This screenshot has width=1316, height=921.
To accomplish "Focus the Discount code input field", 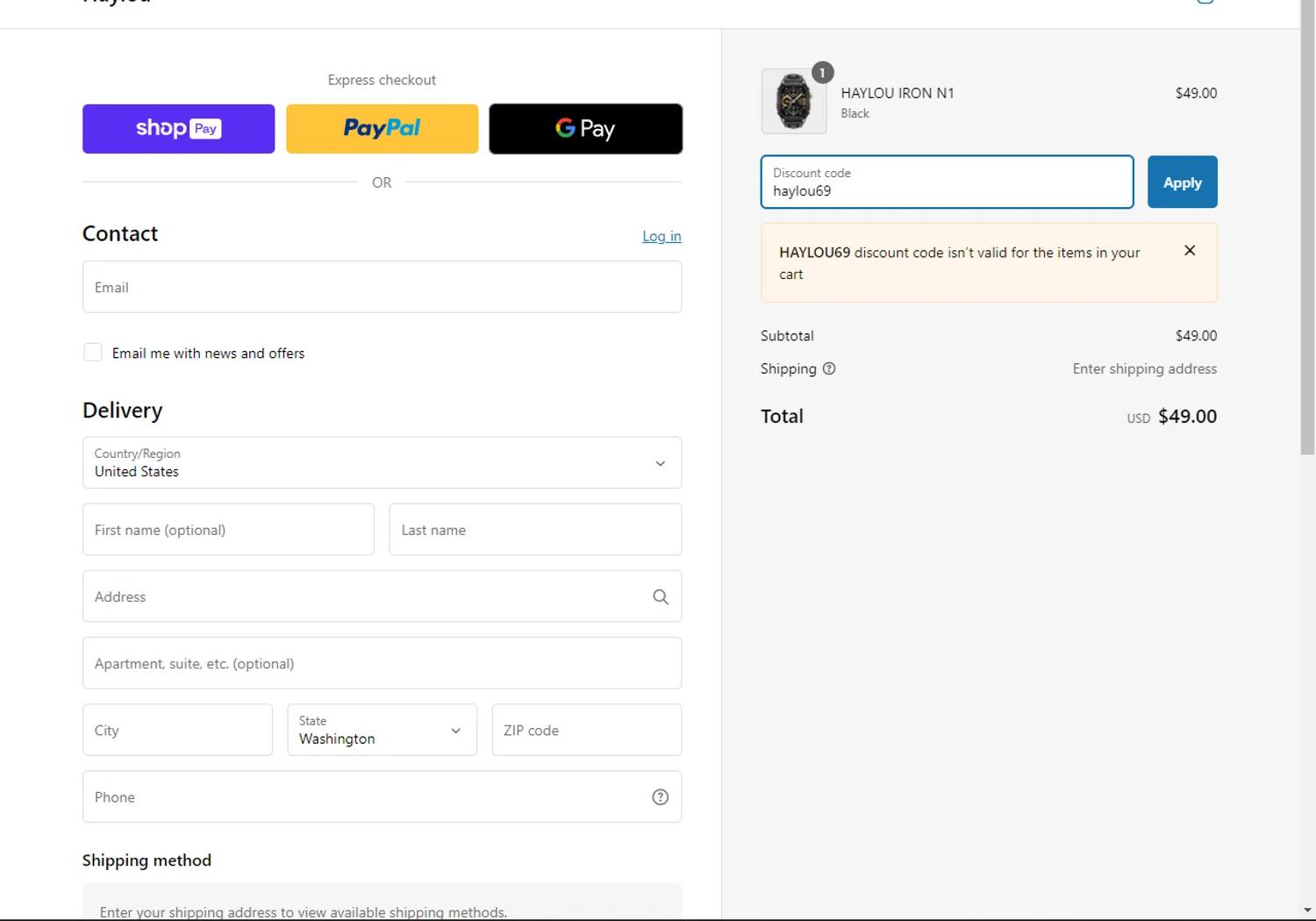I will pos(947,182).
